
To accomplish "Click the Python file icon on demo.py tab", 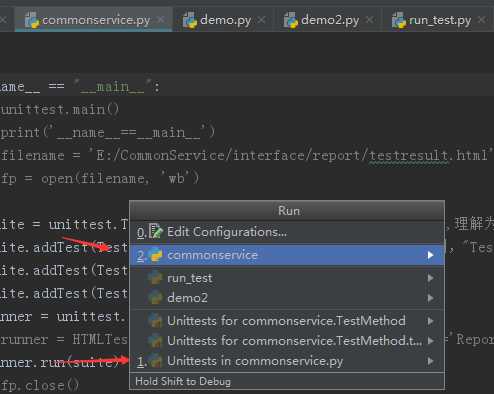I will 190,20.
